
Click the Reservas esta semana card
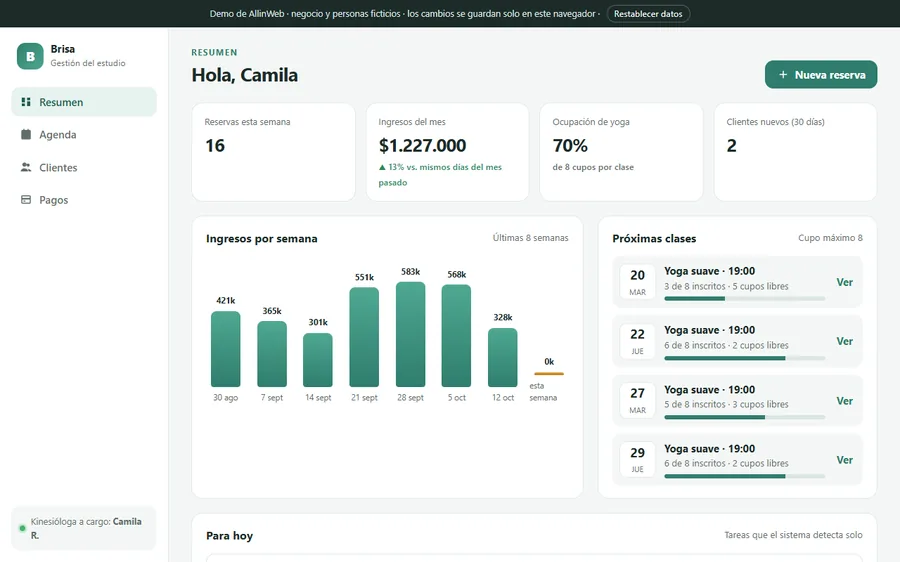coord(274,152)
